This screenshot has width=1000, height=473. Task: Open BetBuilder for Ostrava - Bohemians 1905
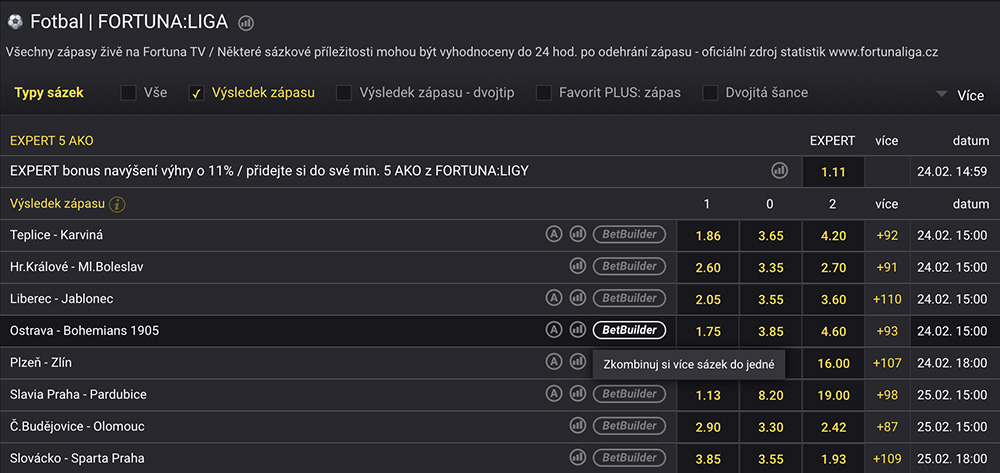pyautogui.click(x=630, y=330)
